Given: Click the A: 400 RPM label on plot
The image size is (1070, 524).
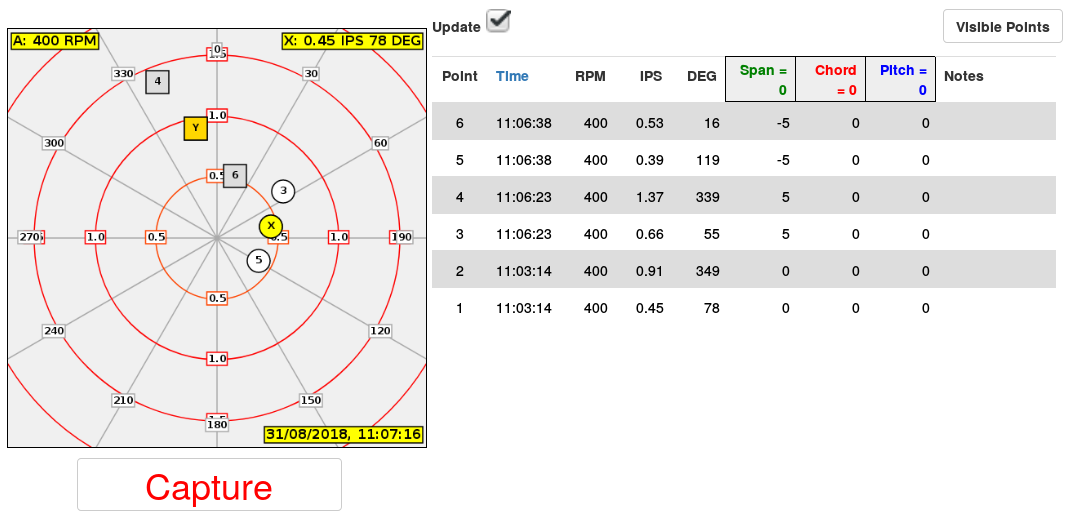Looking at the screenshot, I should pyautogui.click(x=54, y=41).
